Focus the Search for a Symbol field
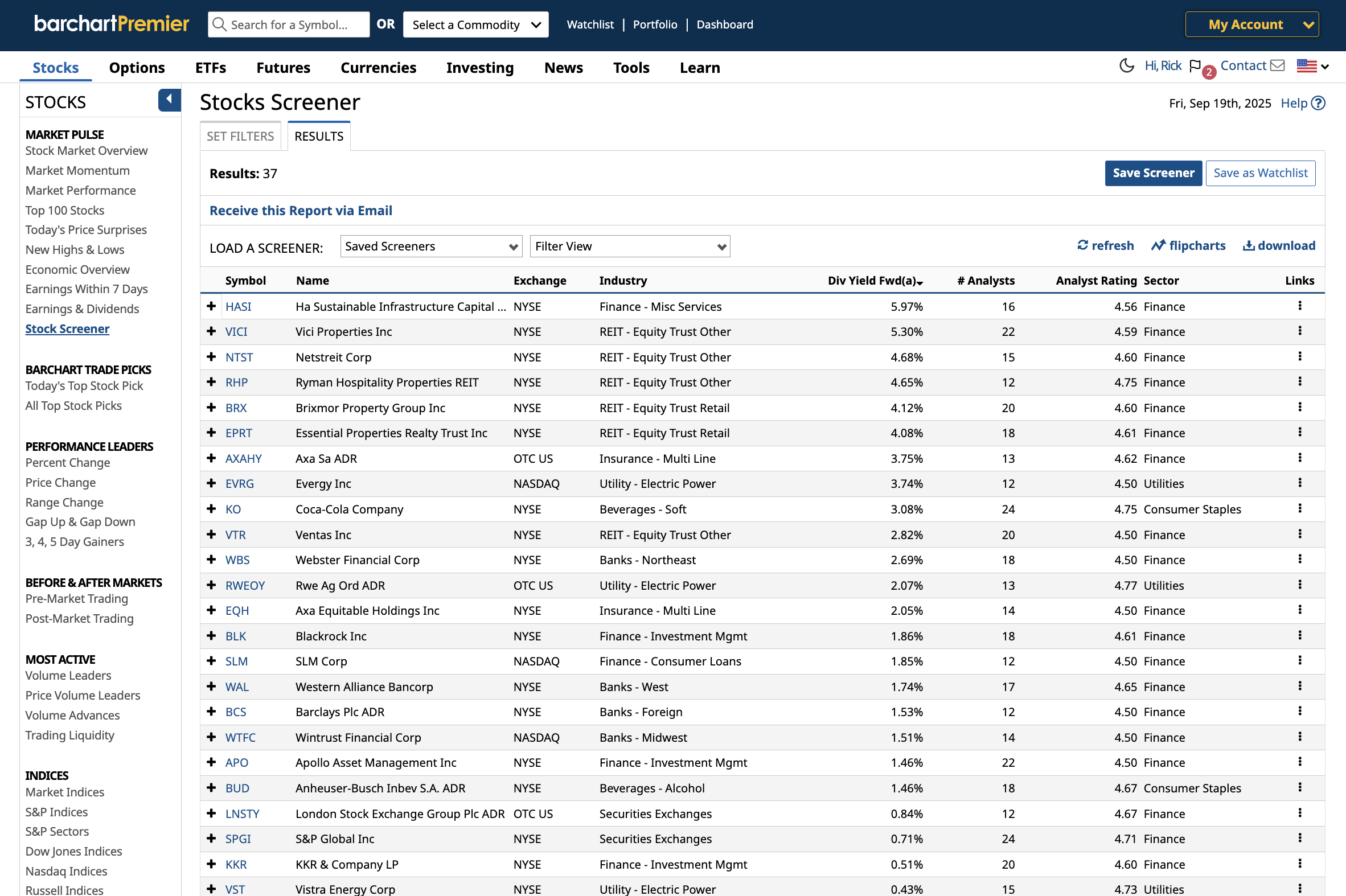This screenshot has height=896, width=1346. point(289,24)
